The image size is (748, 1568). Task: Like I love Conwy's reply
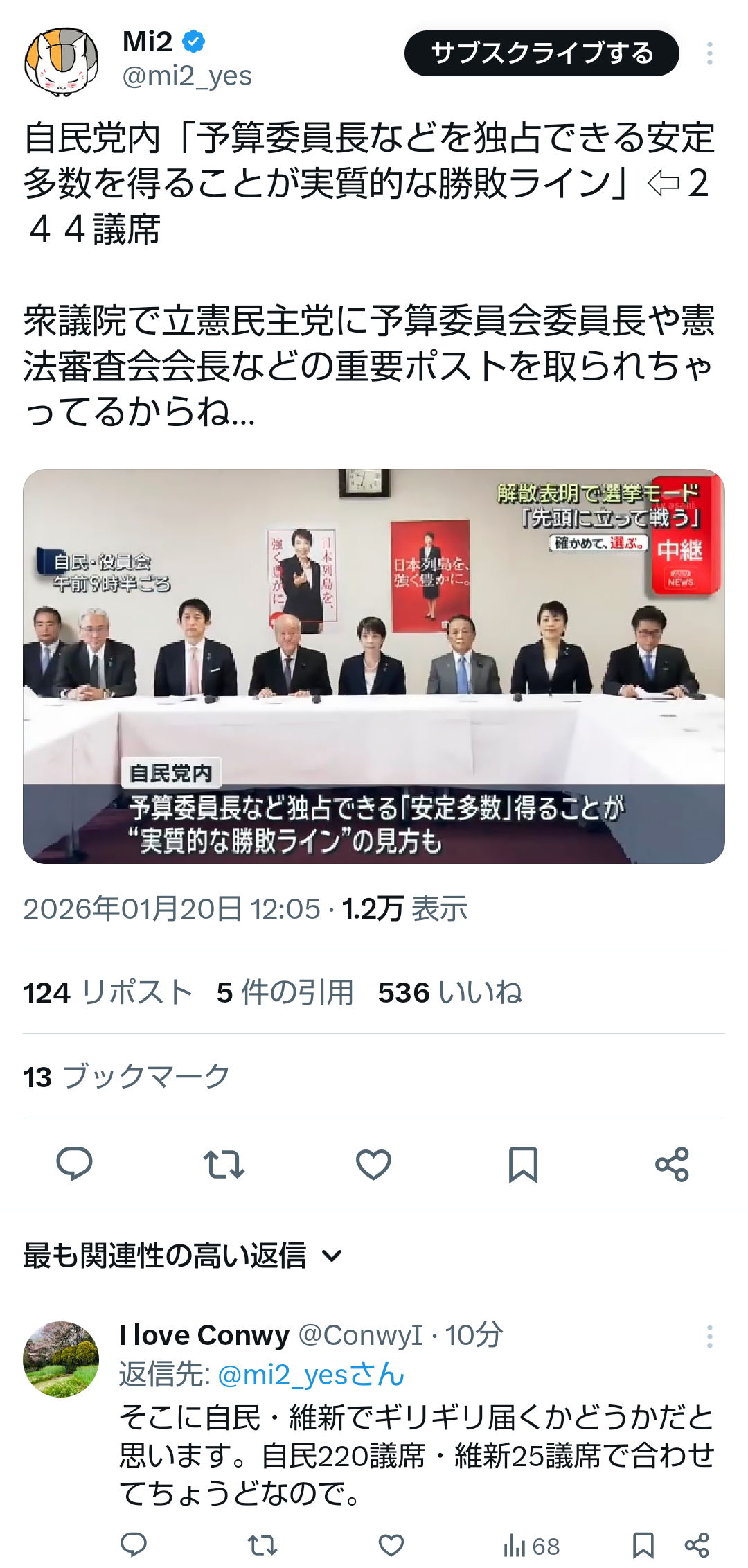pyautogui.click(x=391, y=1545)
